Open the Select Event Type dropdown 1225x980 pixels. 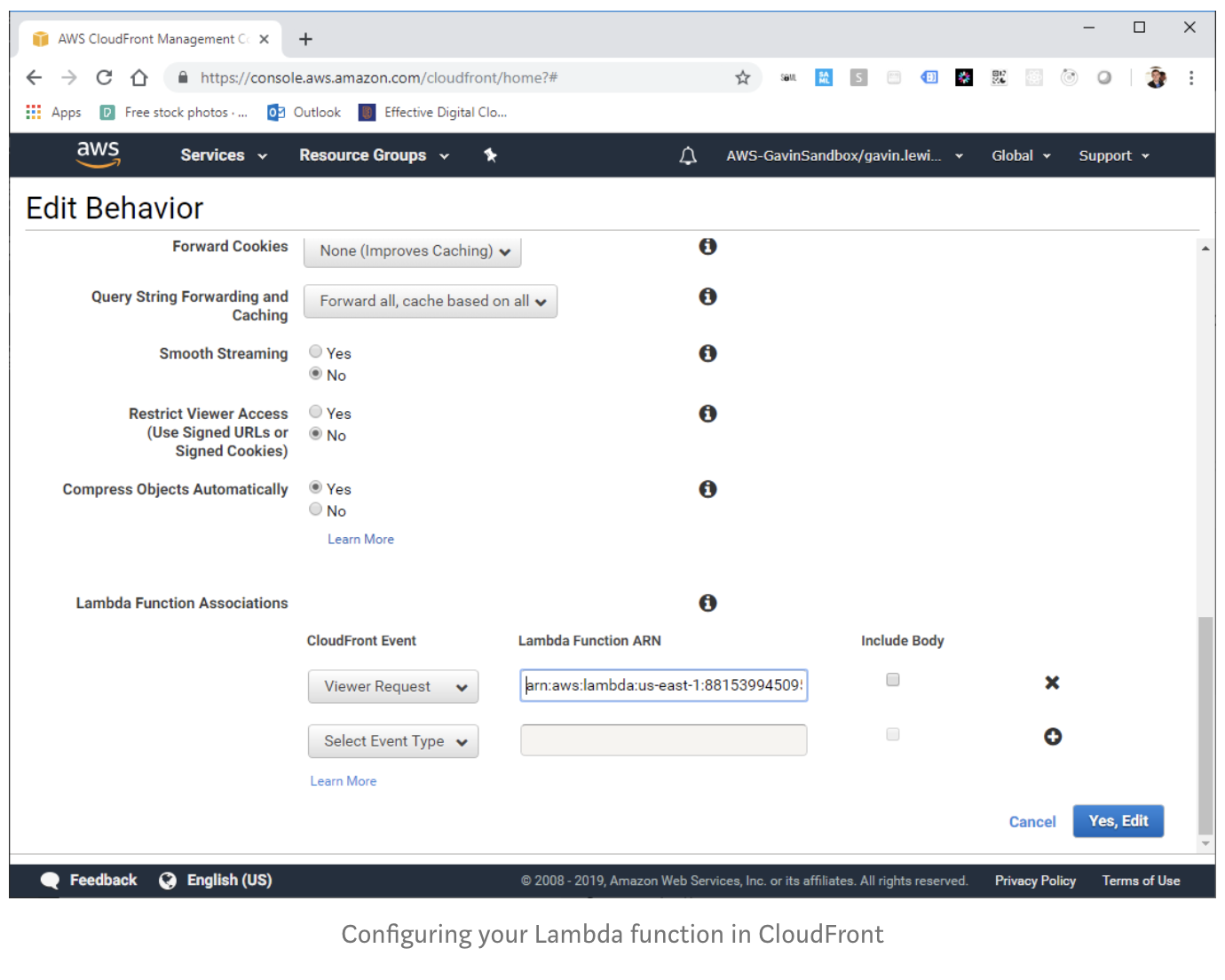[393, 741]
